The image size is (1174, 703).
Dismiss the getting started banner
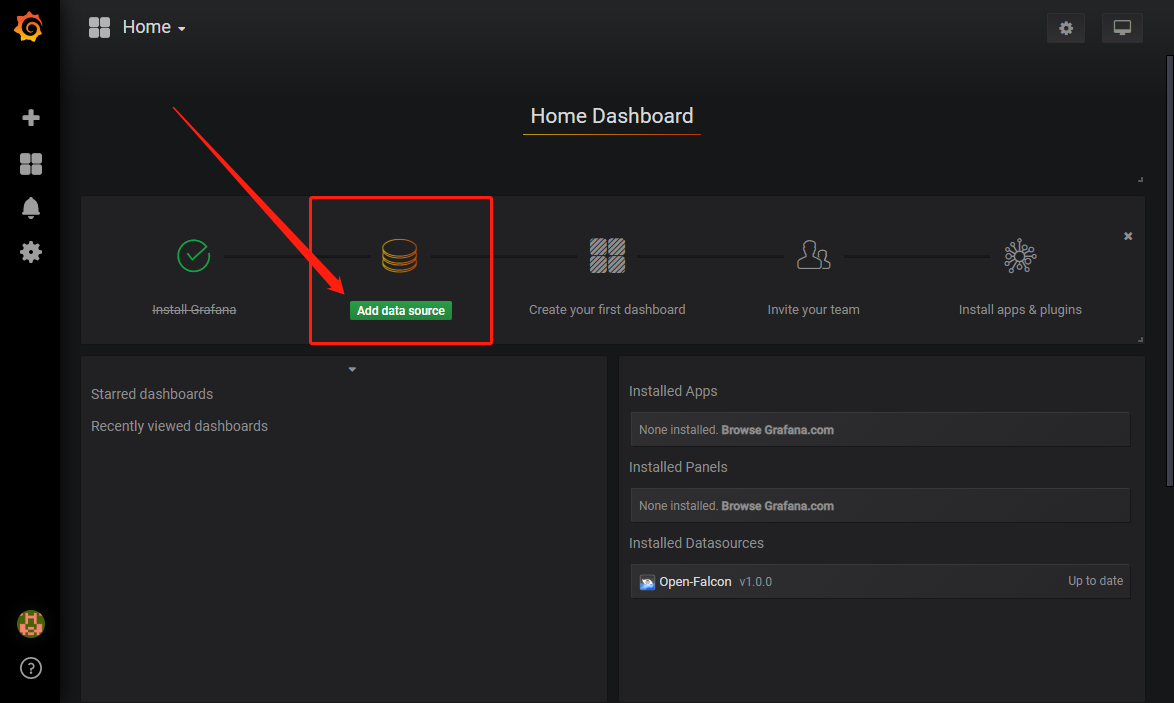coord(1128,236)
